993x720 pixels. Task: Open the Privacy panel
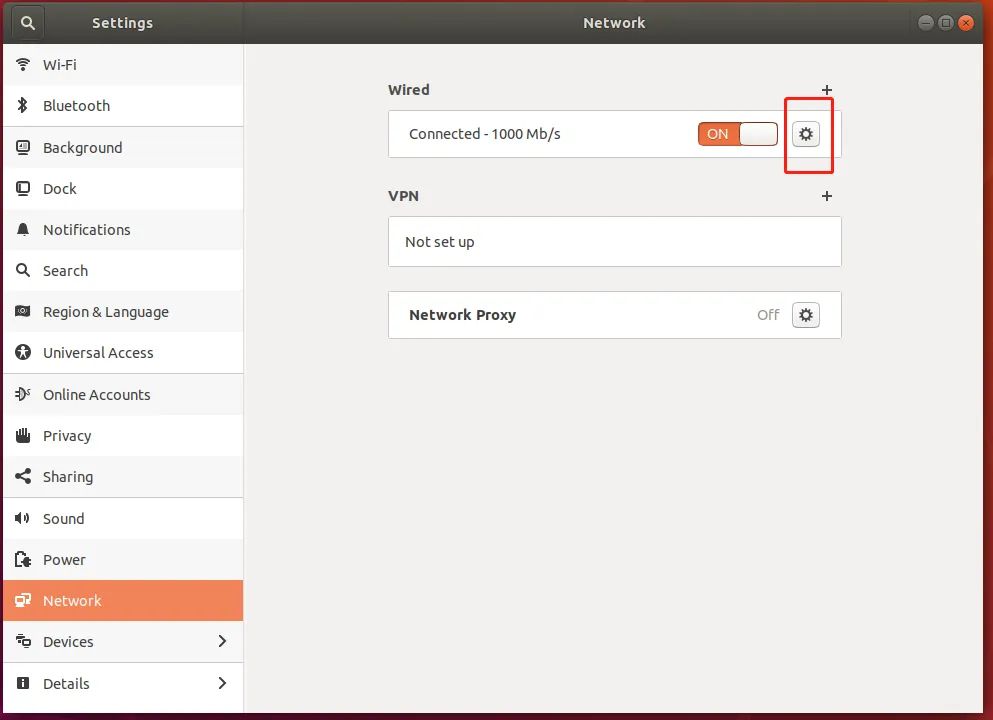[x=123, y=436]
